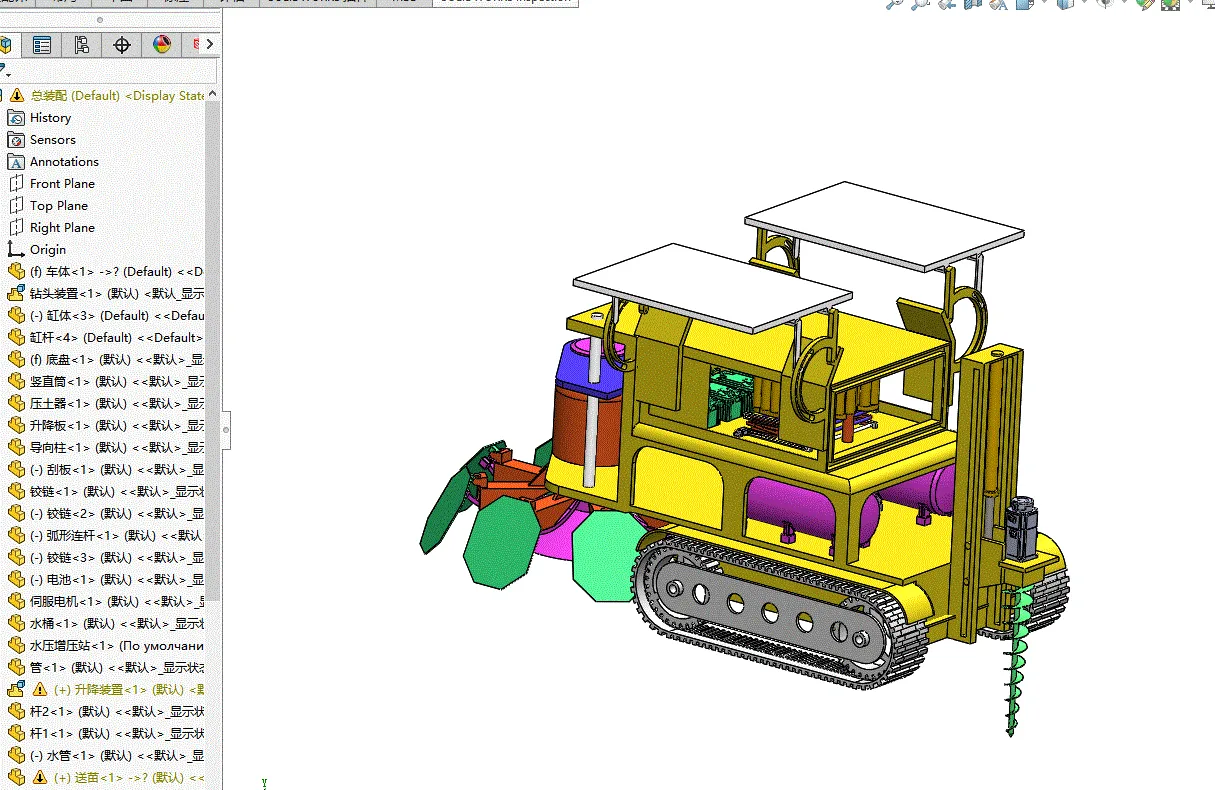The width and height of the screenshot is (1215, 790).
Task: Select the Top Plane icon
Action: point(15,206)
